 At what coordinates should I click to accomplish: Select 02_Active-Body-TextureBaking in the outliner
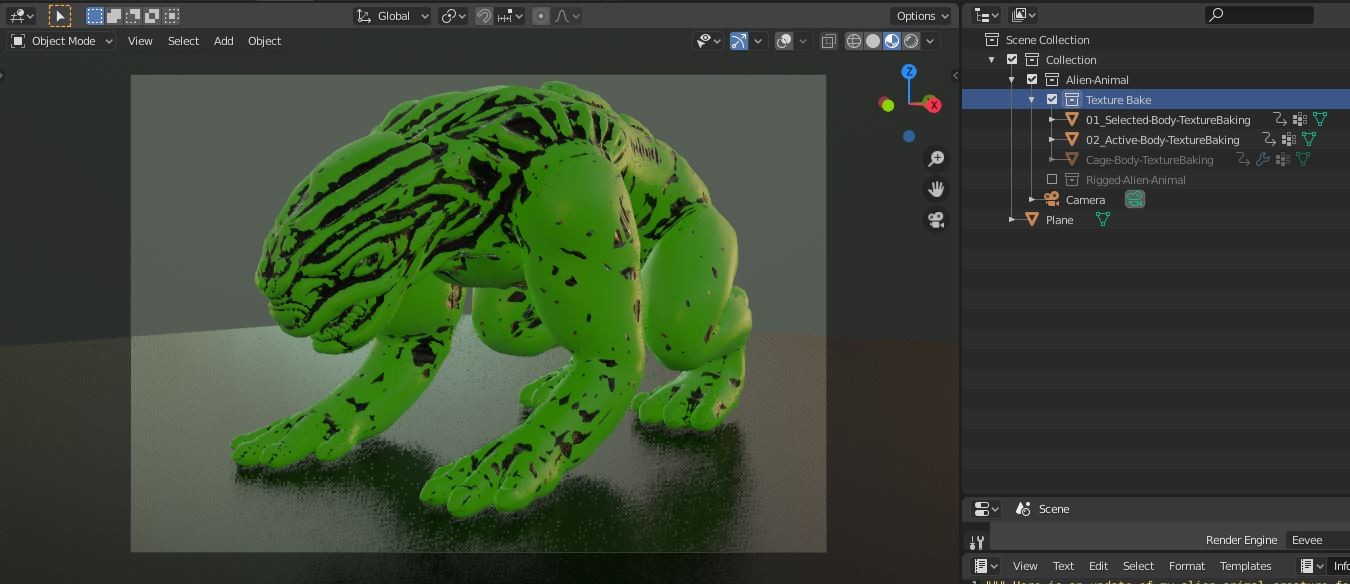(x=1164, y=139)
